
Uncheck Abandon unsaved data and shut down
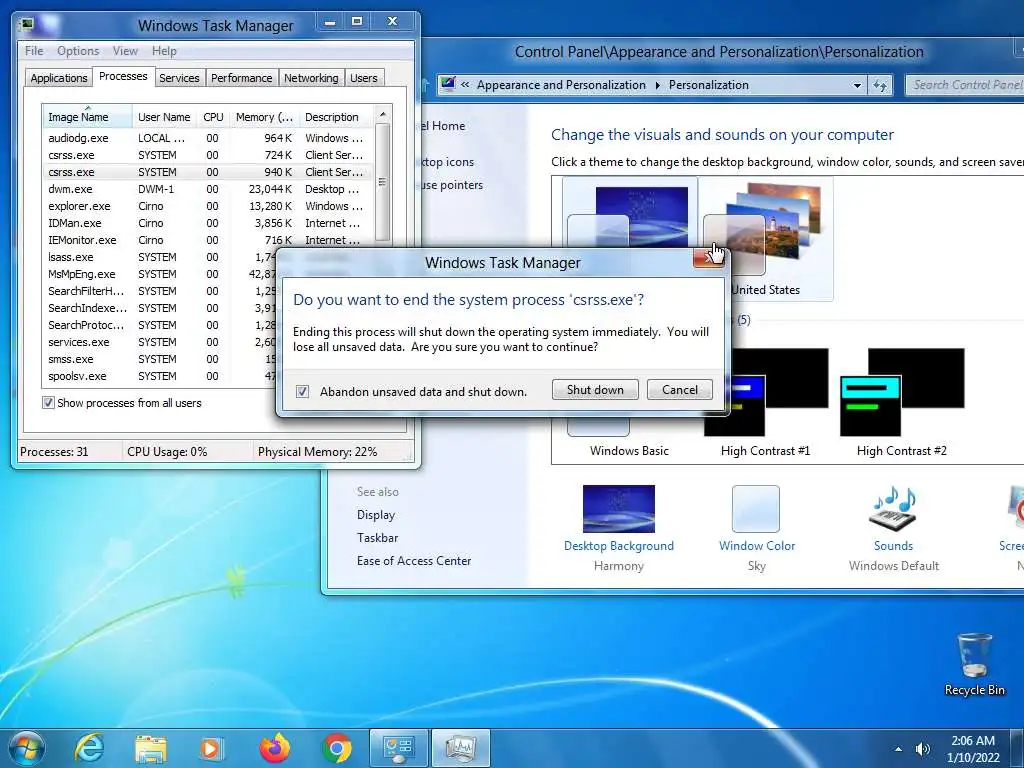pos(302,391)
